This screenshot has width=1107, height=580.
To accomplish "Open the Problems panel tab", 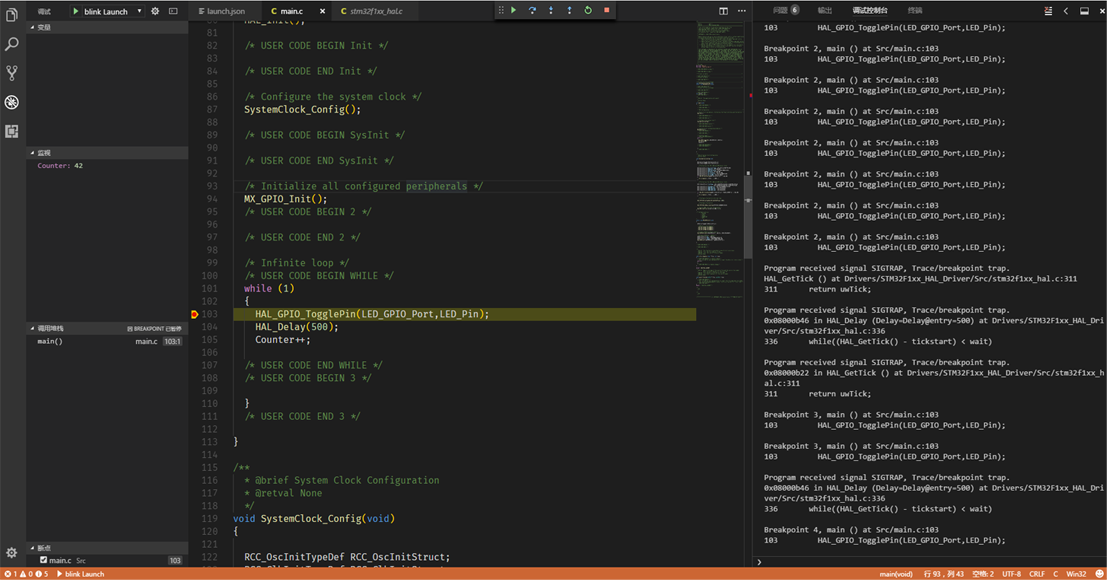I will pos(785,11).
